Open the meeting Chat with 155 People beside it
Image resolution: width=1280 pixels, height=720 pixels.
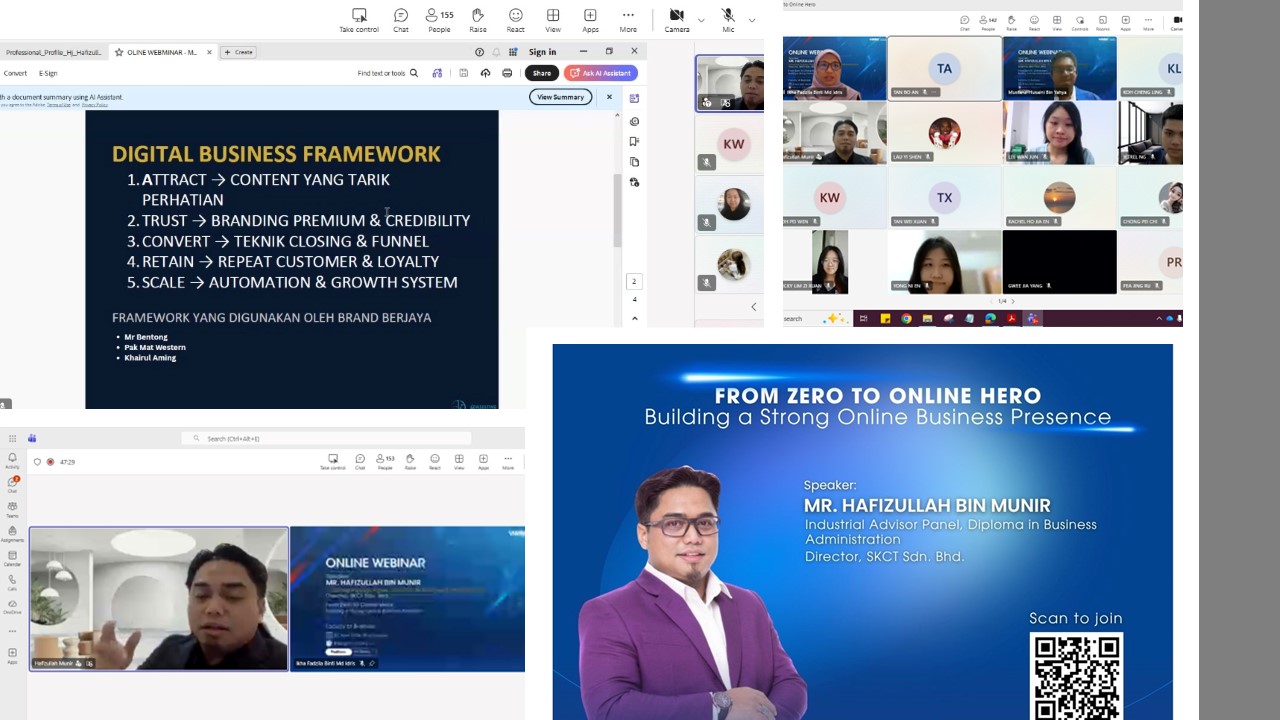pos(401,20)
